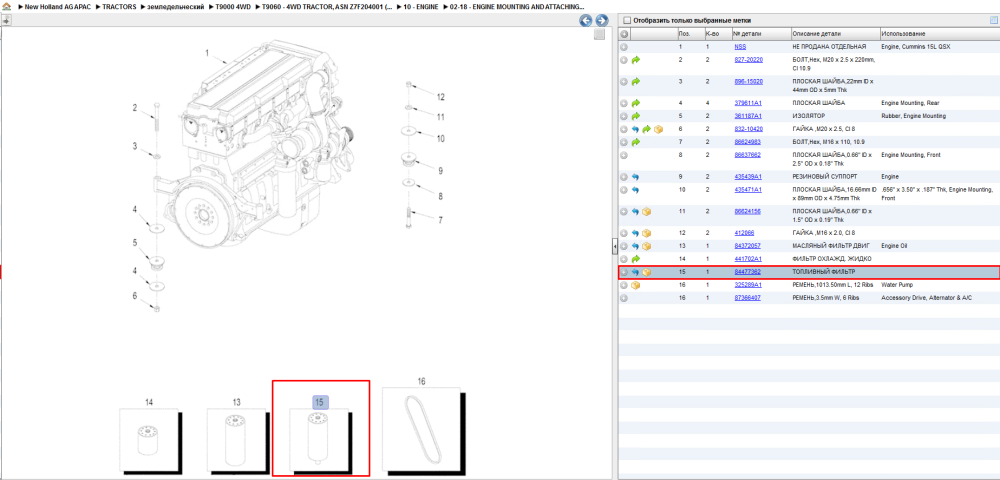Select row text 'ТОПЛИВНЫЙ ФИЛЬТР'

(x=823, y=272)
